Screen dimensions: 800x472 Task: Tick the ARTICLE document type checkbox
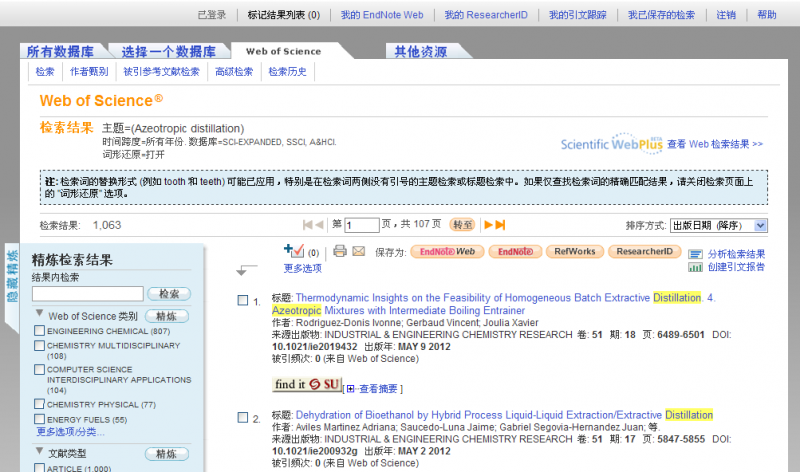click(x=39, y=467)
